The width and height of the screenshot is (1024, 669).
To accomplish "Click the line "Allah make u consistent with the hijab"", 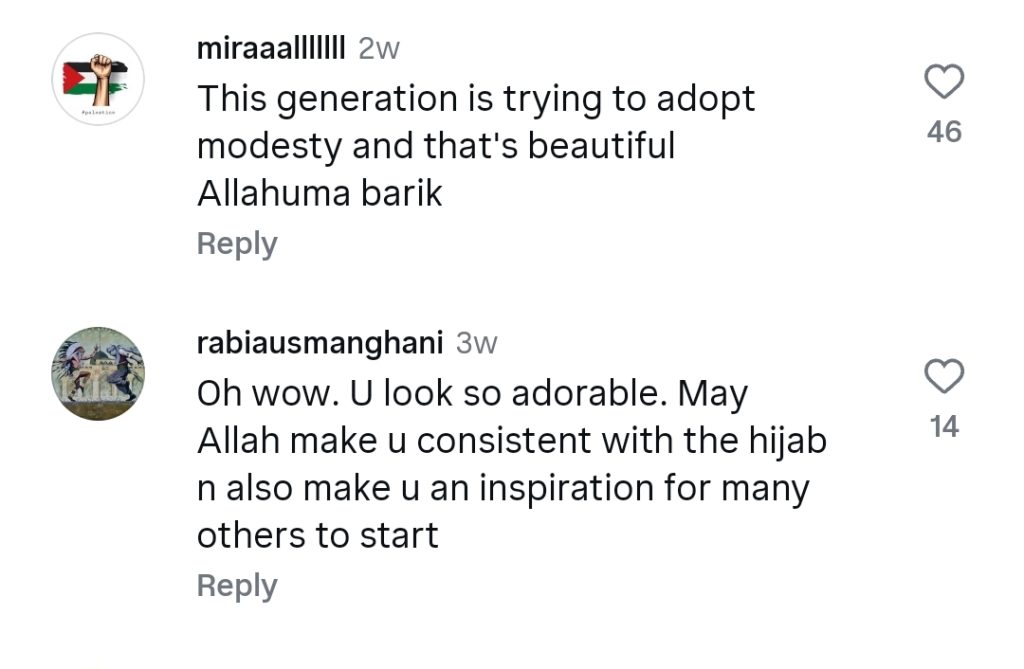I will point(511,441).
